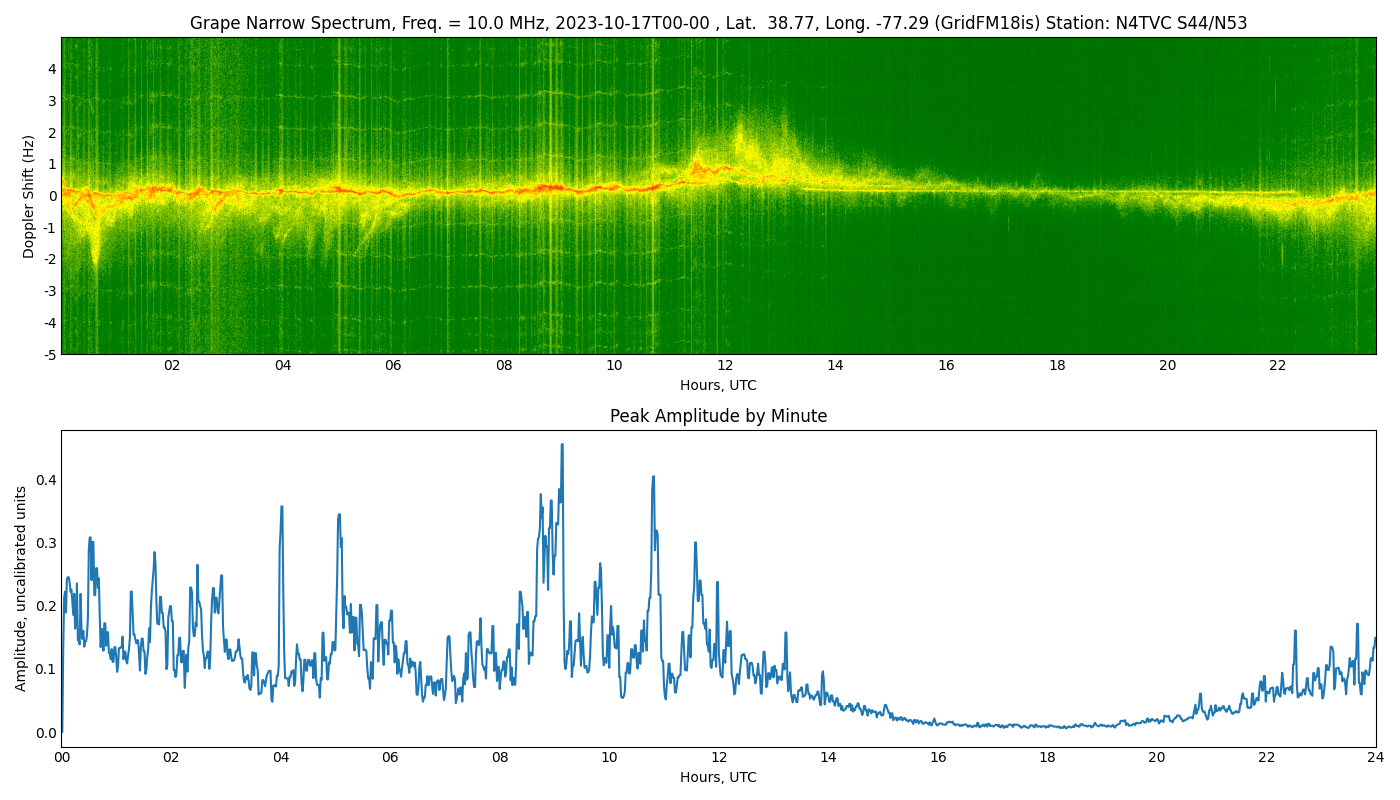
Task: Click the "24" hour tick on amplitude axis
Action: 1376,757
